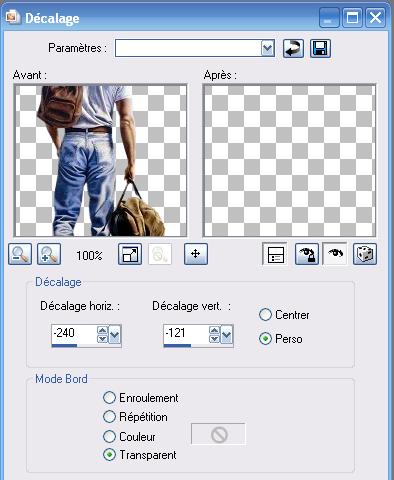Expand the Décalage horiz. slider dropdown arrow
This screenshot has height=480, width=394.
115,334
